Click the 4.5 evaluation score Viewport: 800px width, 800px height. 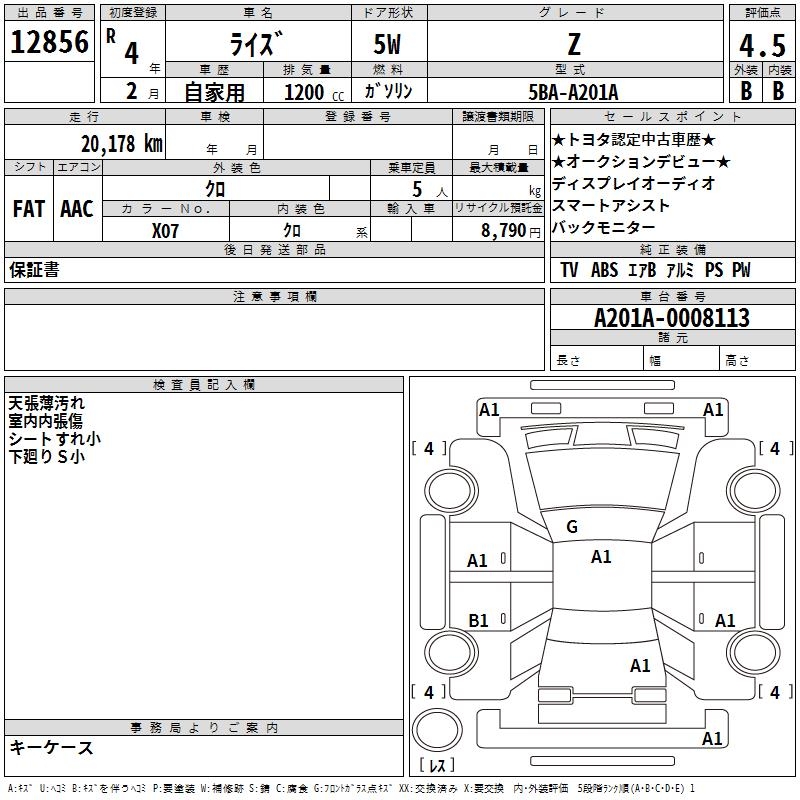click(x=762, y=45)
